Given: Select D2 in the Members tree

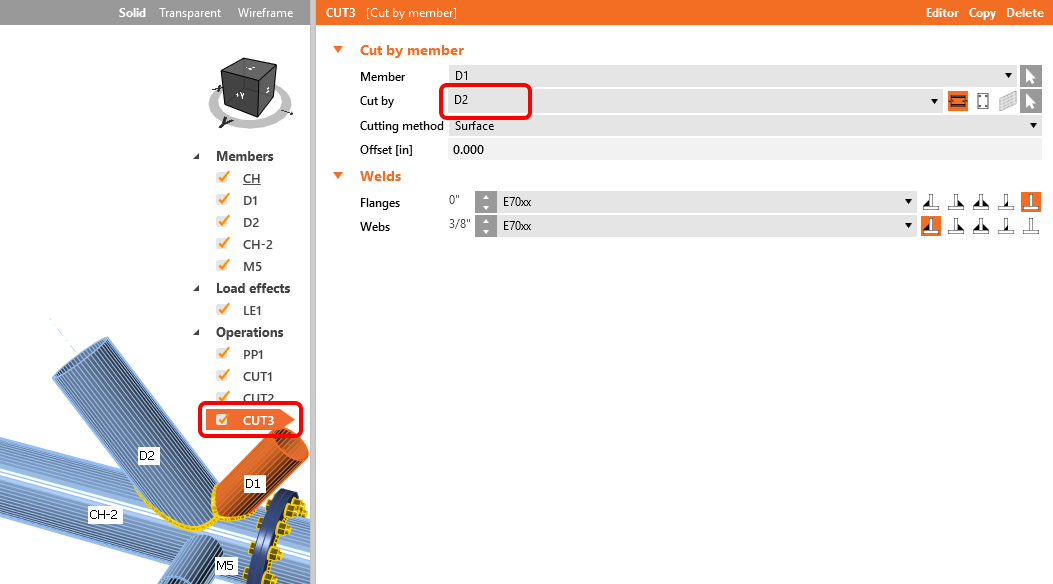Looking at the screenshot, I should pyautogui.click(x=250, y=223).
